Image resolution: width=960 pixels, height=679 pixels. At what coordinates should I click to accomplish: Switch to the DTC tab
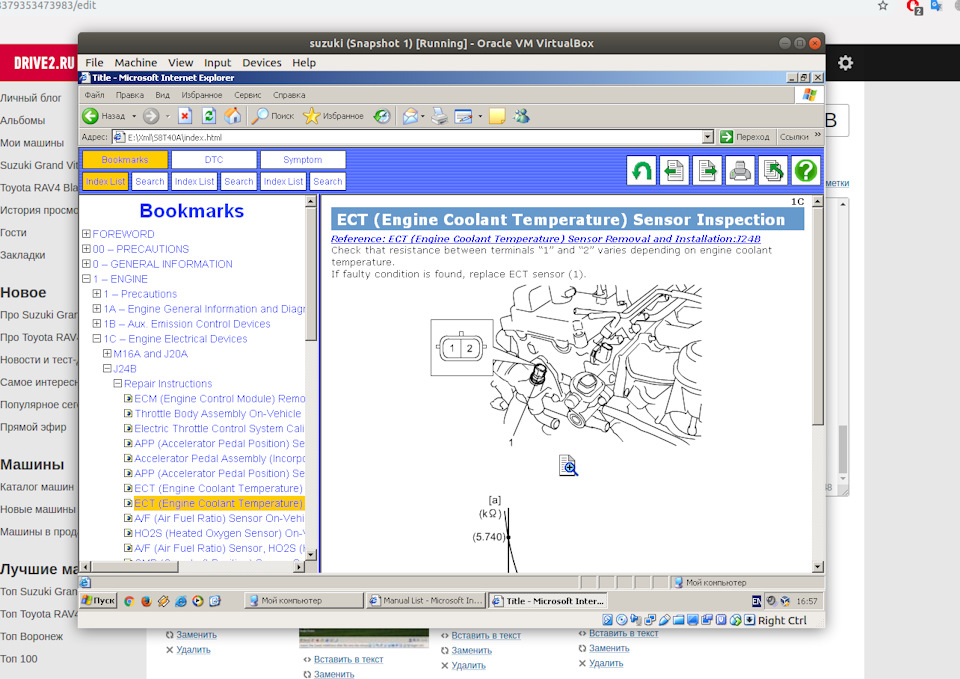(x=214, y=160)
